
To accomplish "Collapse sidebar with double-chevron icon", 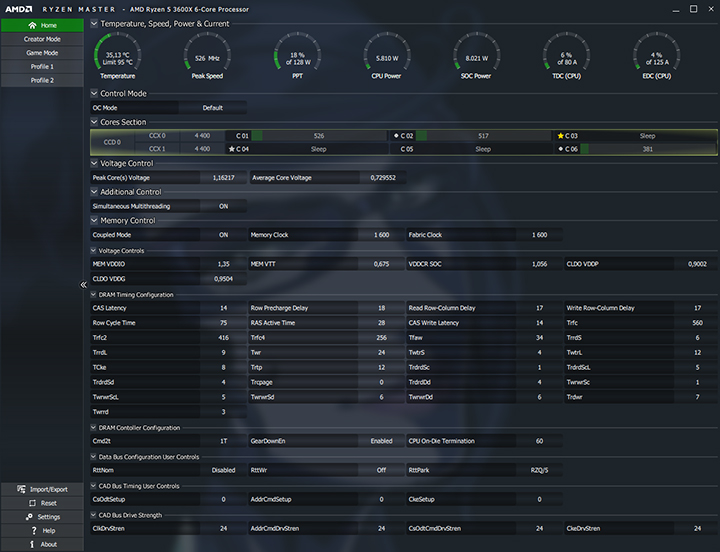I will tap(83, 285).
